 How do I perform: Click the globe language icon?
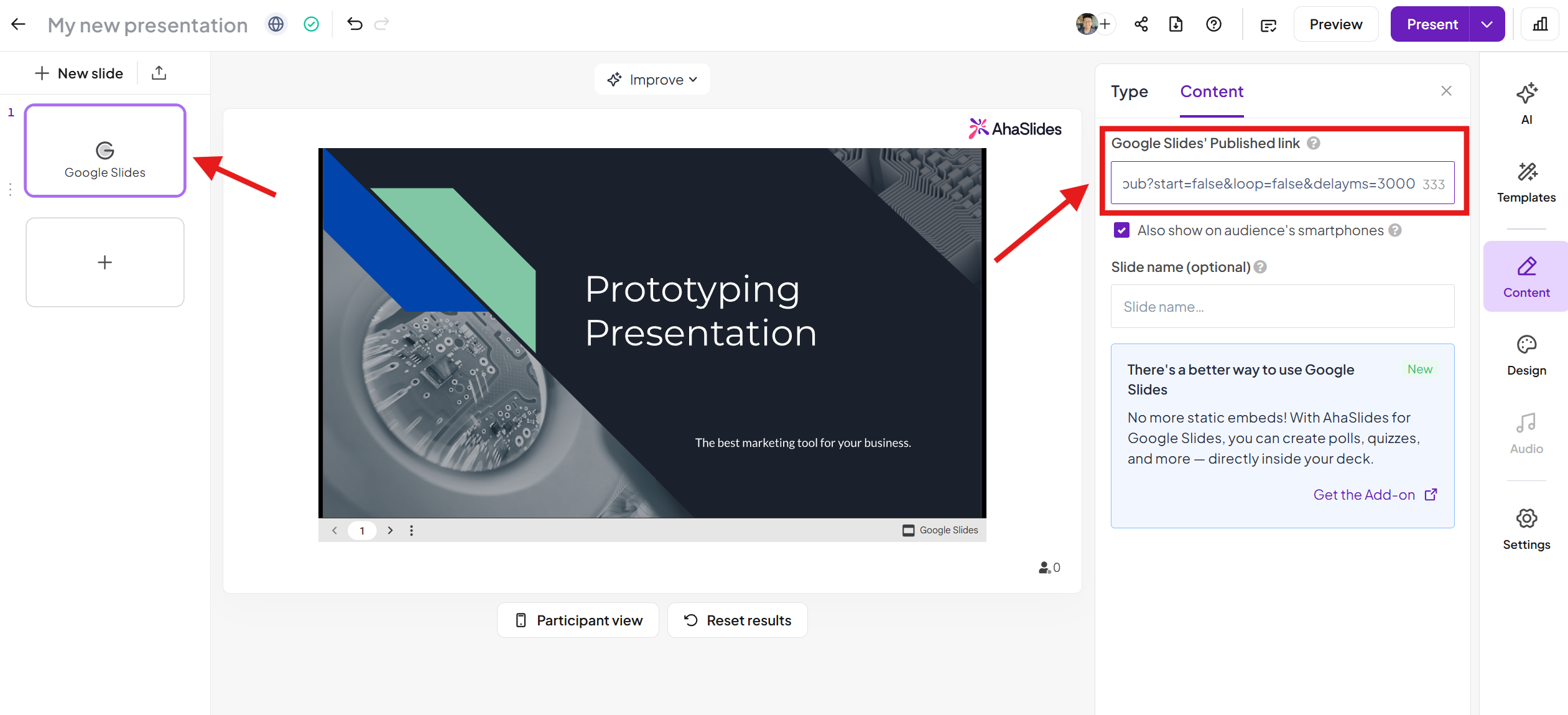(x=276, y=24)
